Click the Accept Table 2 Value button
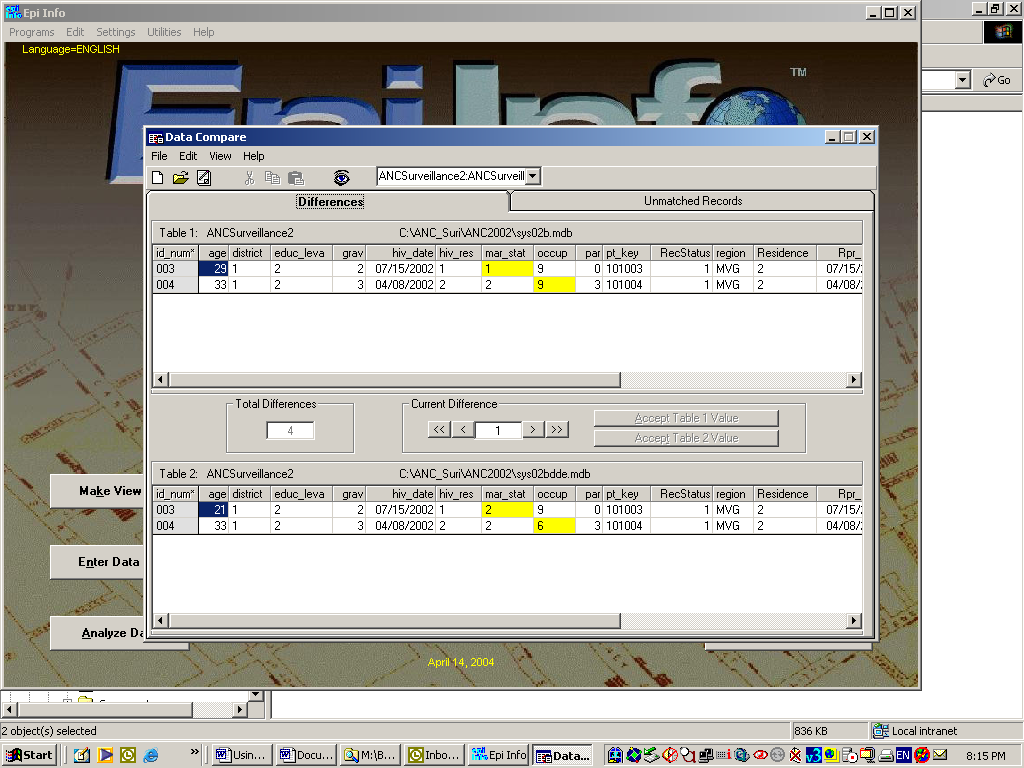Screen dimensions: 1024x768 pyautogui.click(x=686, y=438)
